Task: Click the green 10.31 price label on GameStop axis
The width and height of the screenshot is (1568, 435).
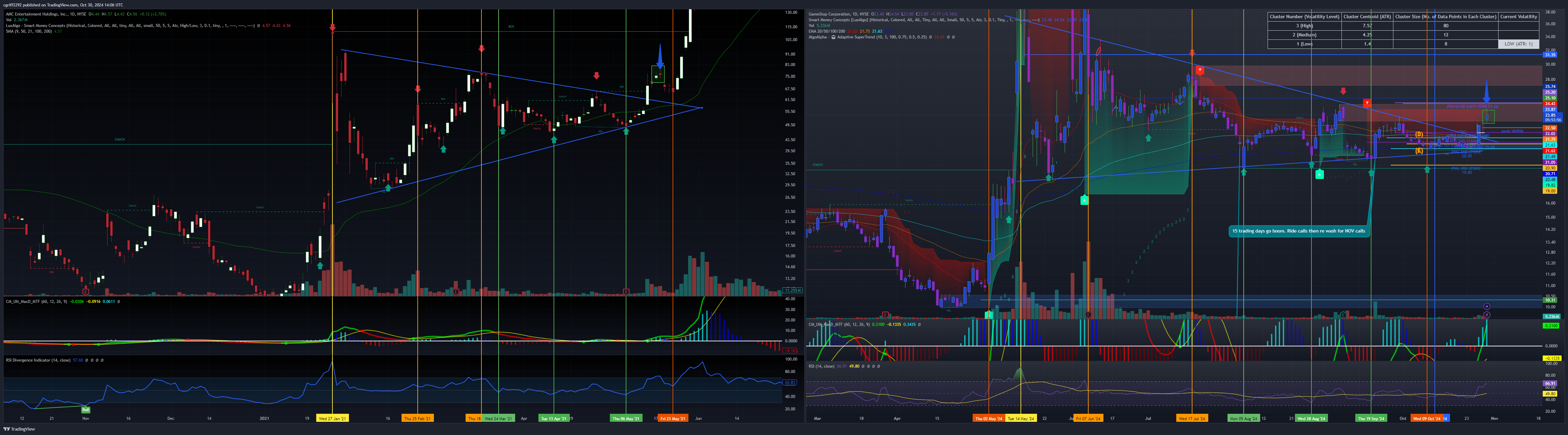Action: (1550, 300)
